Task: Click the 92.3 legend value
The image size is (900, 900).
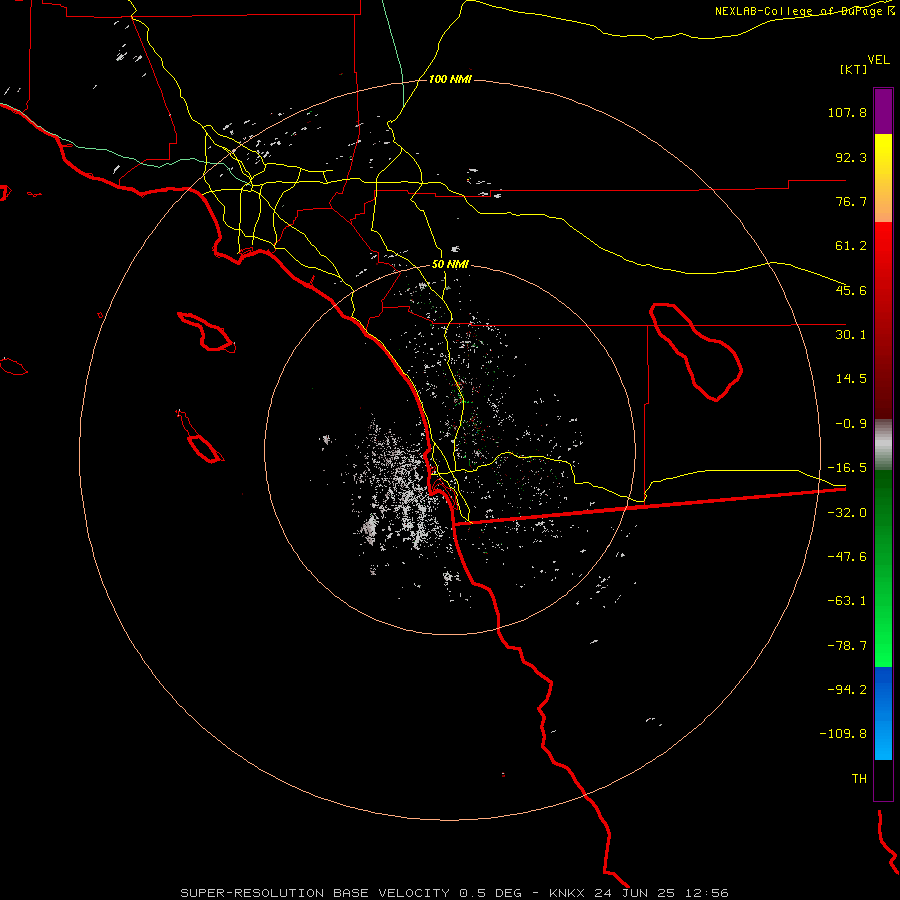Action: pos(851,157)
